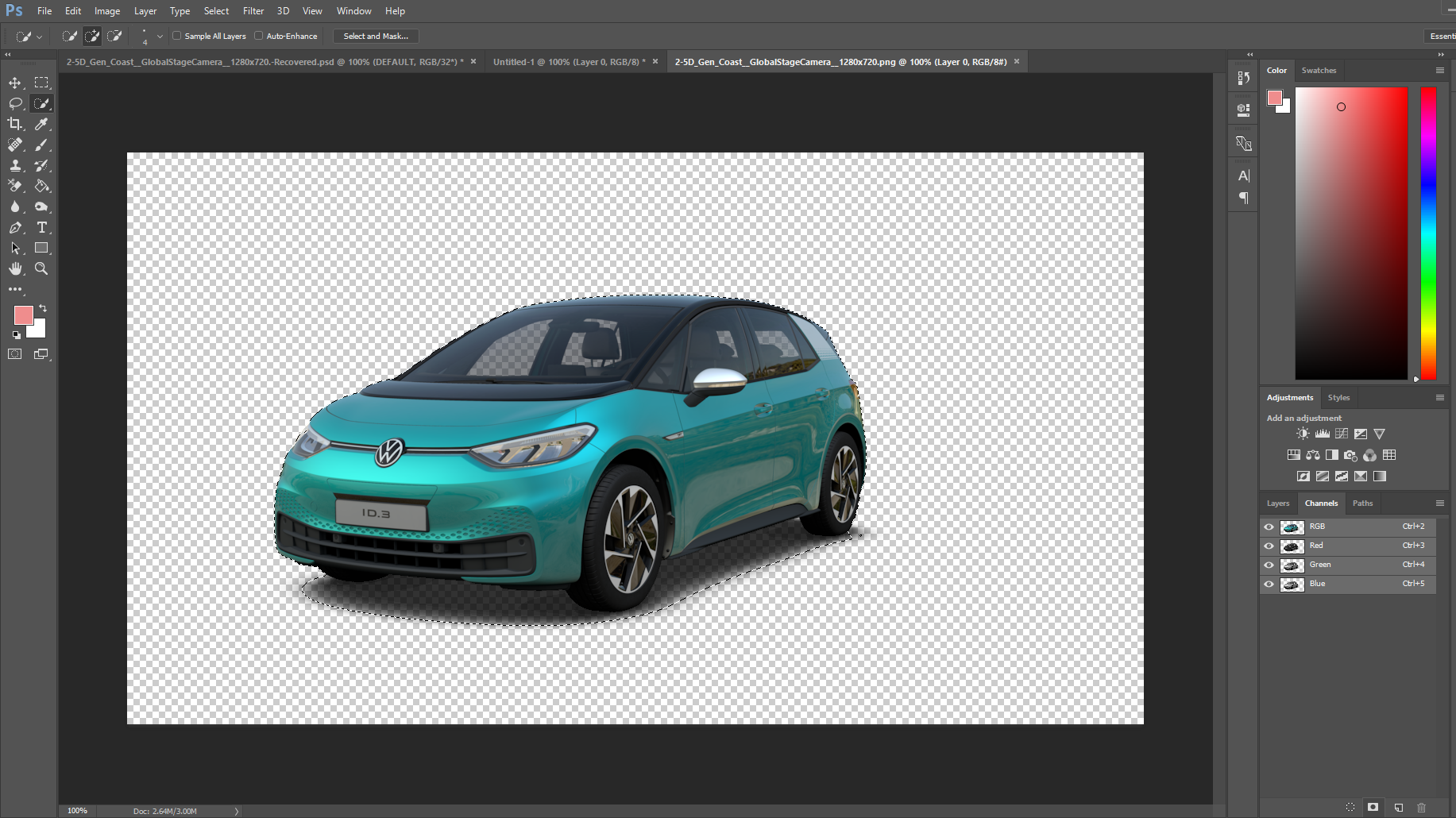Save selection as channel
The width and height of the screenshot is (1456, 818).
coord(1373,807)
